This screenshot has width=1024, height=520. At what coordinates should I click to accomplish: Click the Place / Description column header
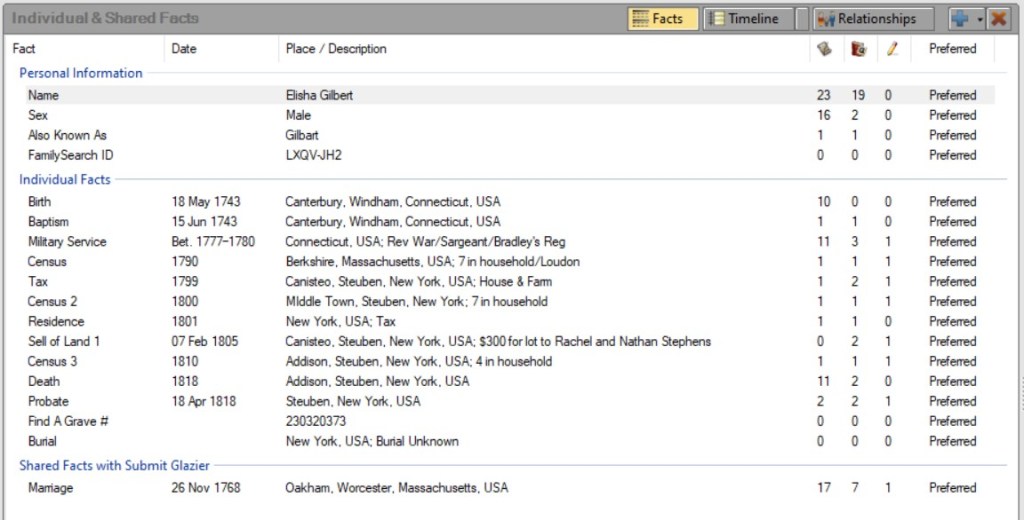tap(335, 48)
